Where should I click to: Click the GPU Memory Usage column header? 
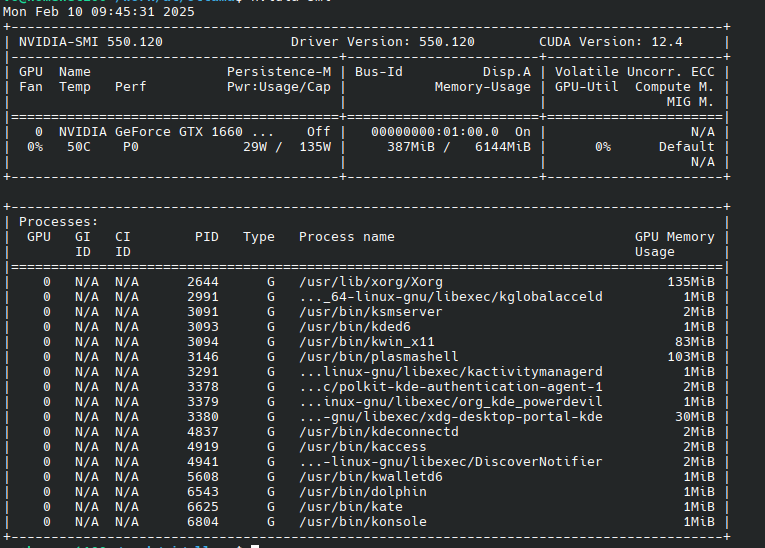(675, 244)
